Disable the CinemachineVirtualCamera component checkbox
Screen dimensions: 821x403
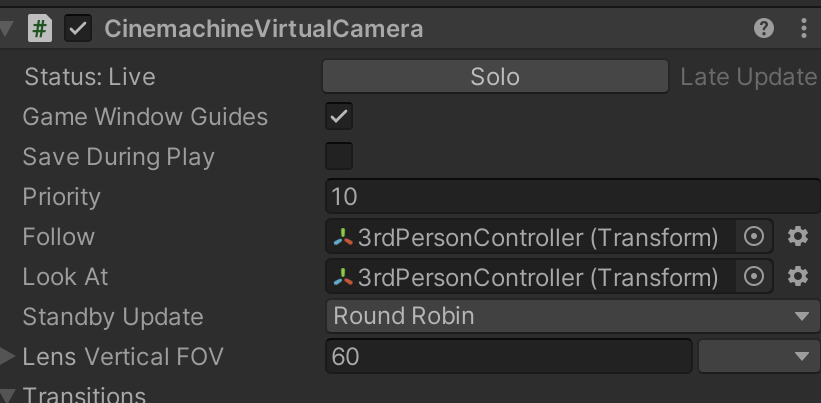click(x=78, y=29)
